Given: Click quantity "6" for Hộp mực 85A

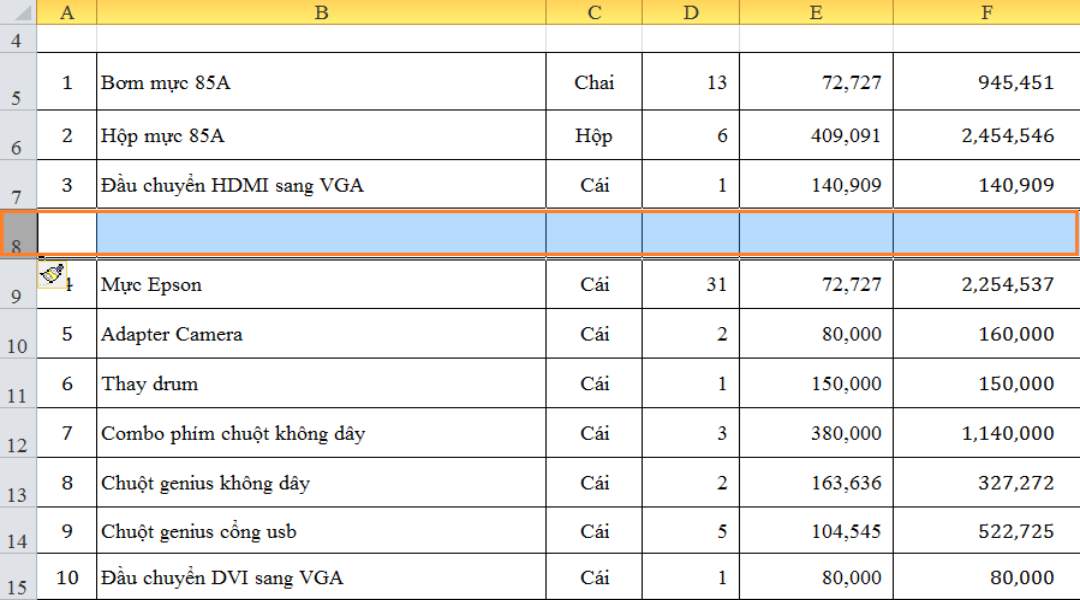Looking at the screenshot, I should tap(691, 135).
